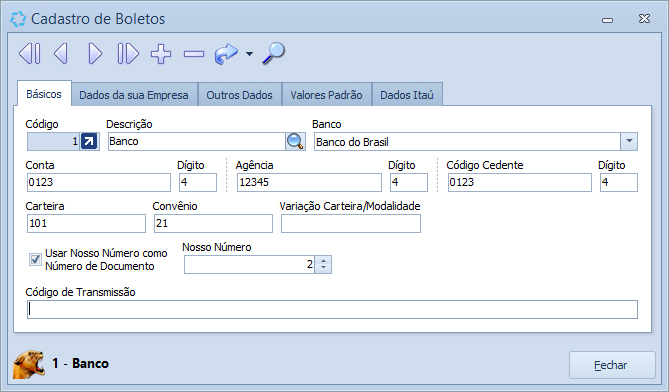Open search with the toolbar magnifier icon
The width and height of the screenshot is (669, 392).
pos(273,54)
